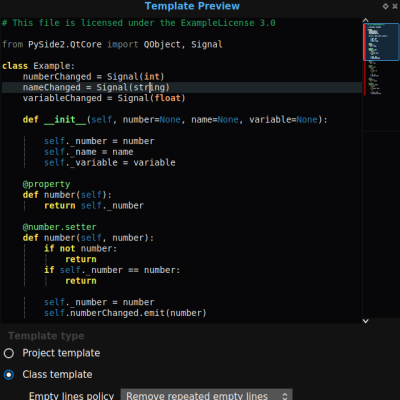The image size is (400, 400).
Task: Float the Template Preview dock panel
Action: coord(385,6)
